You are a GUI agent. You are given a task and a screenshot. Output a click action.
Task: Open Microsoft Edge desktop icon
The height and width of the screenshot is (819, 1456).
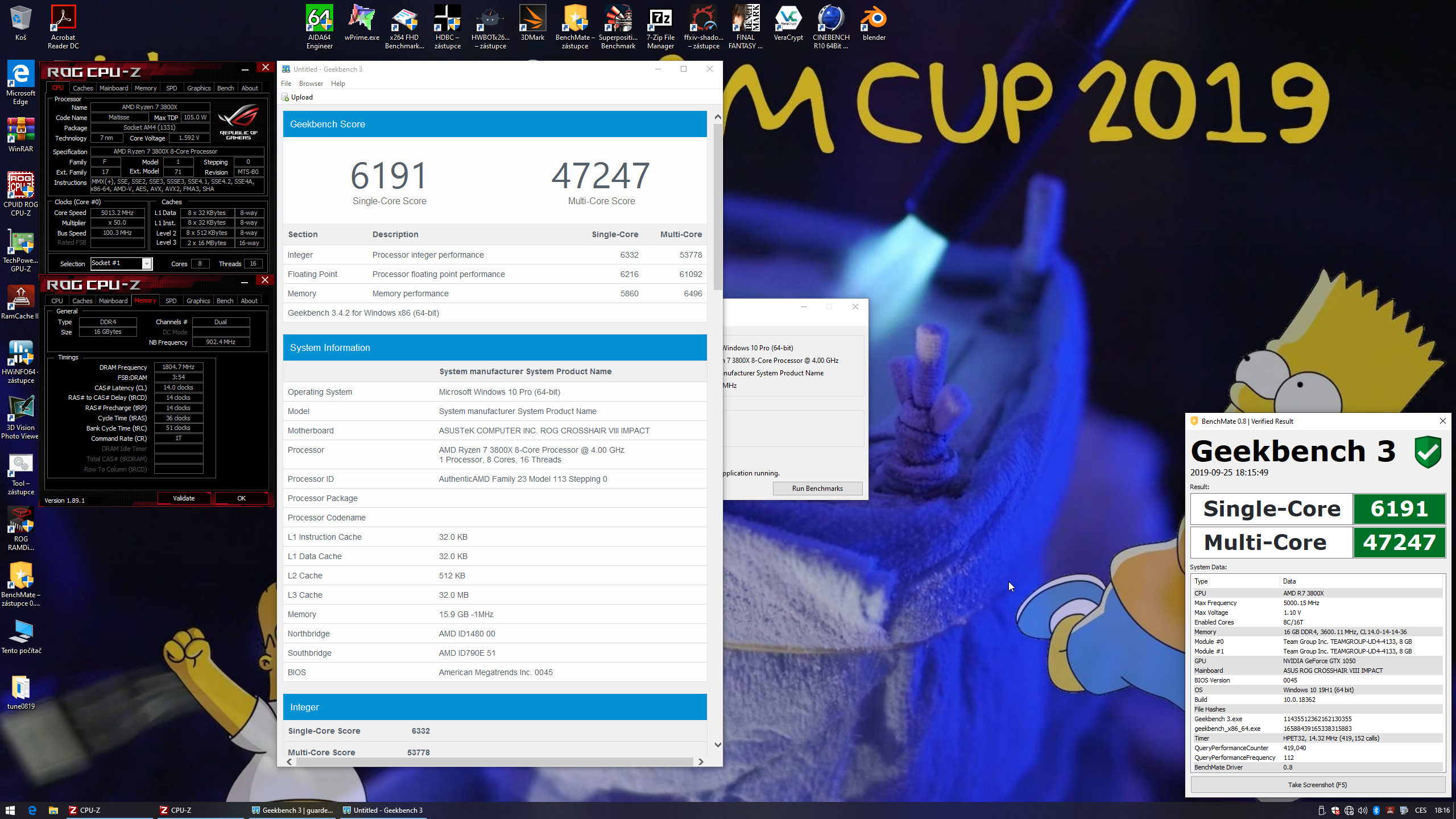(20, 83)
